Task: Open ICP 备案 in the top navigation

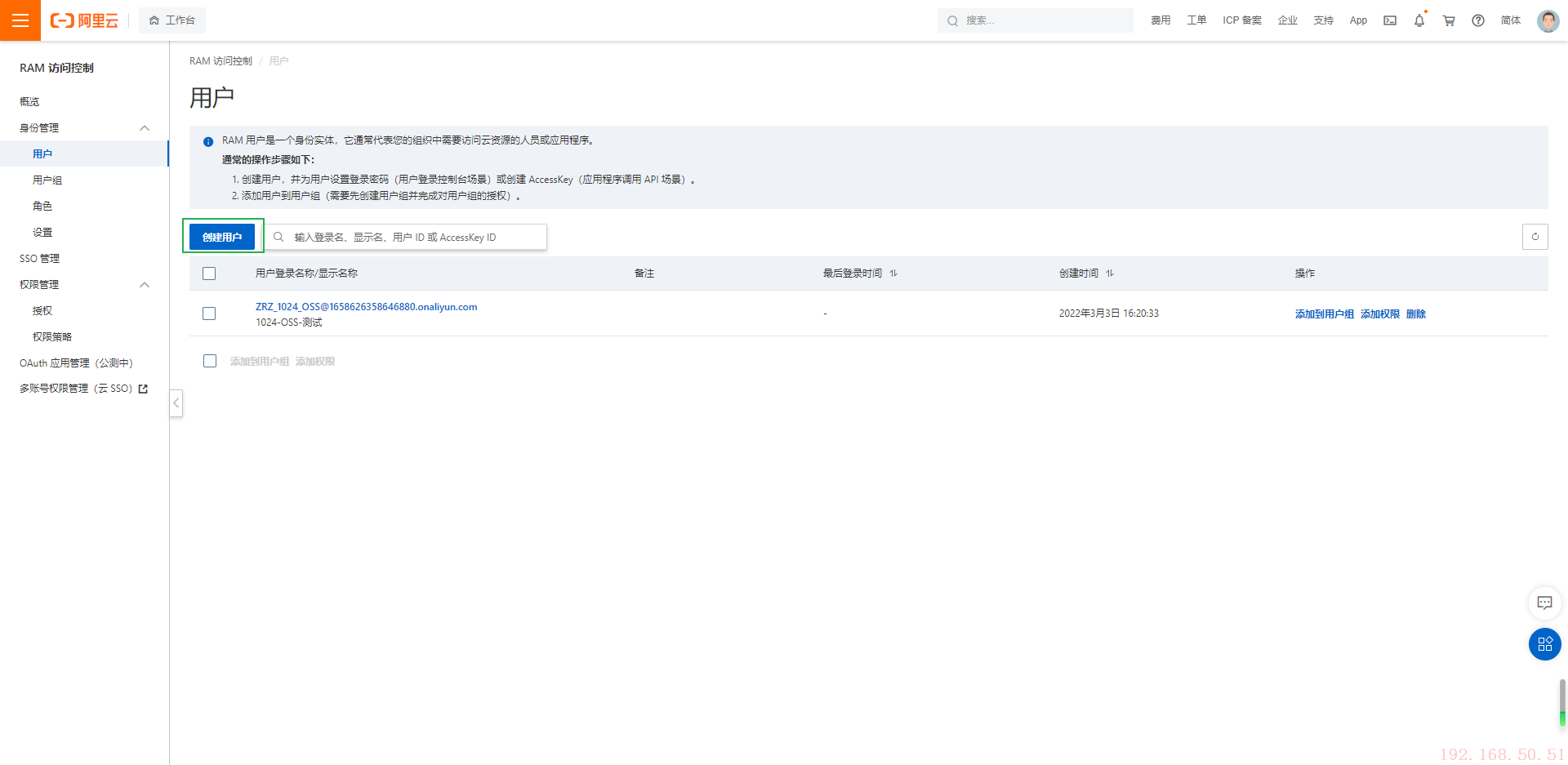Action: pyautogui.click(x=1242, y=20)
